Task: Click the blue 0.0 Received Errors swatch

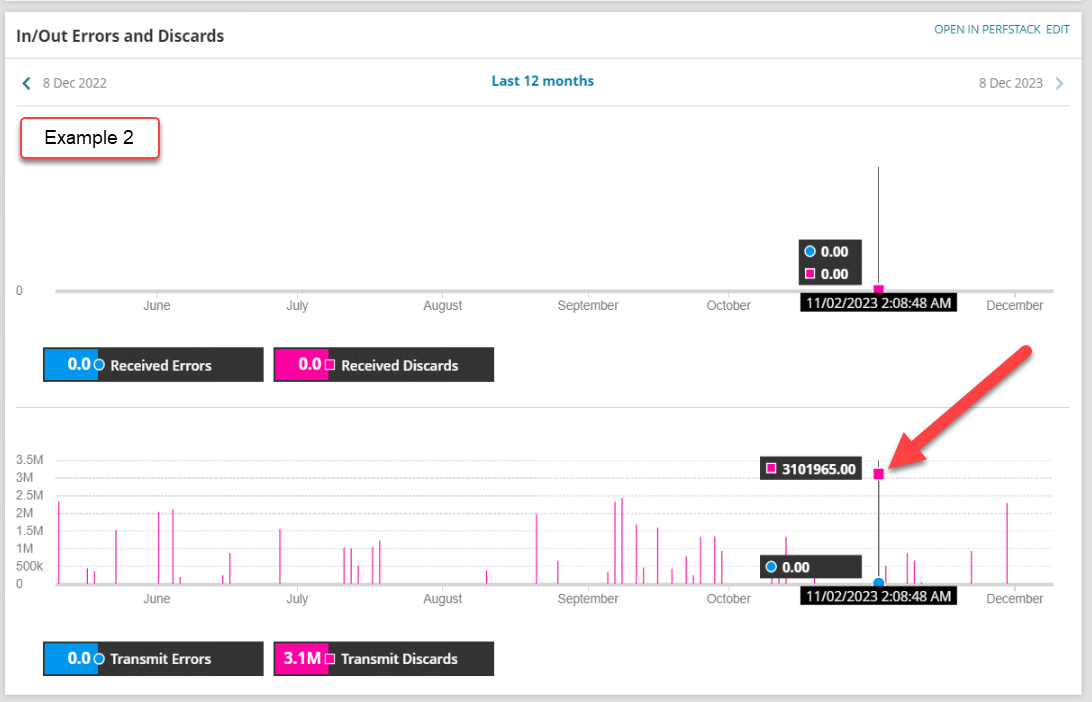Action: pos(70,365)
